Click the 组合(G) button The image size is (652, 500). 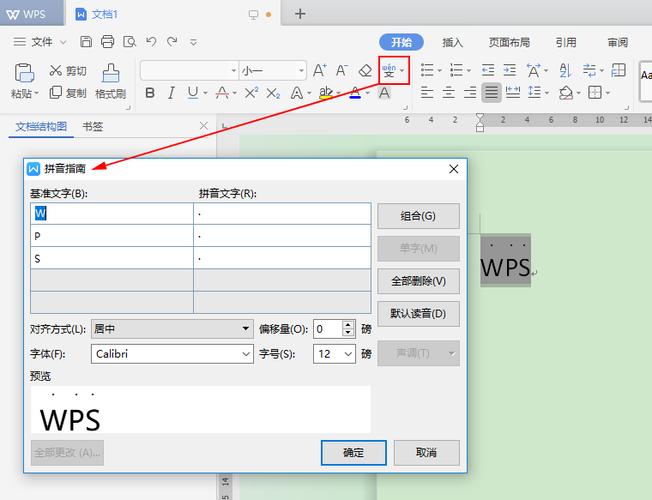[418, 216]
